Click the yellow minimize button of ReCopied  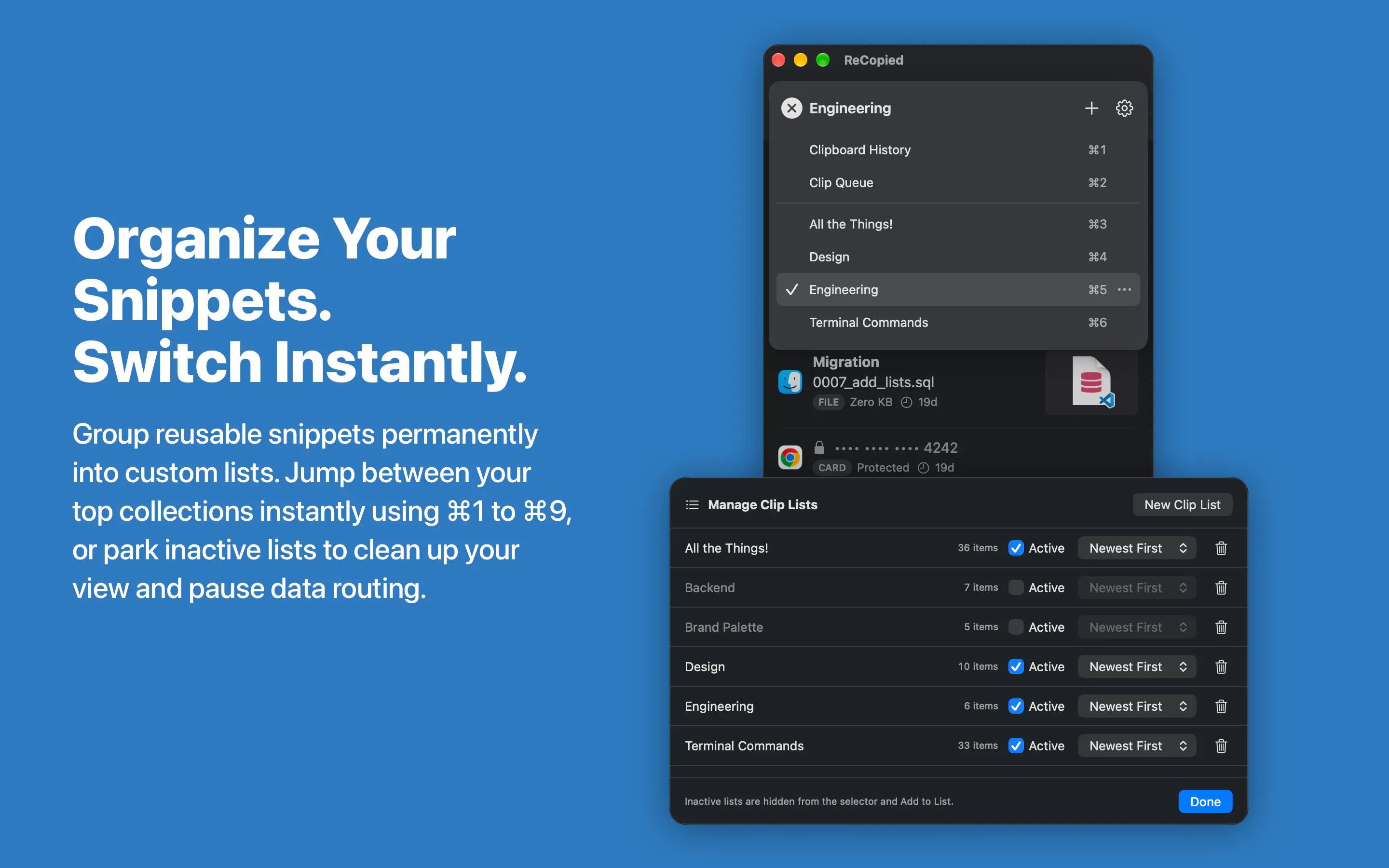(x=800, y=60)
